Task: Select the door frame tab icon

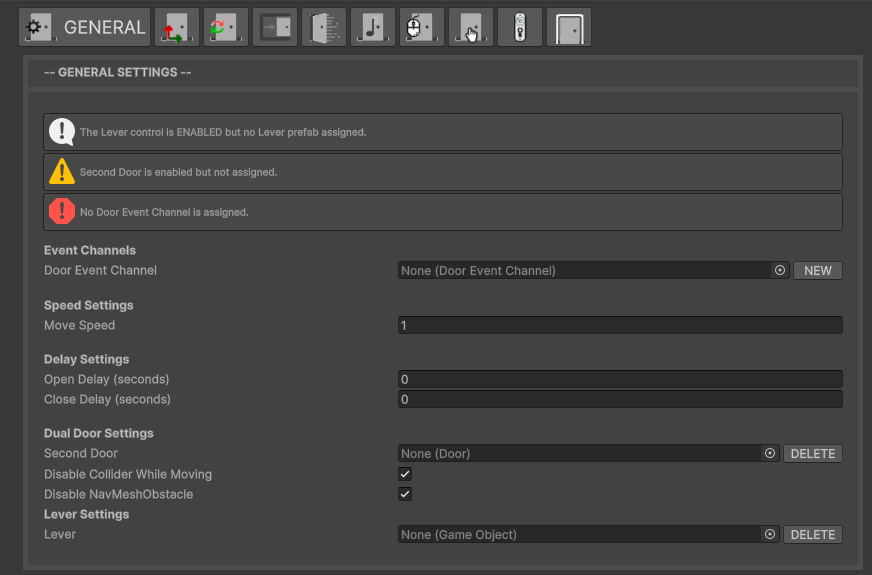Action: tap(569, 28)
